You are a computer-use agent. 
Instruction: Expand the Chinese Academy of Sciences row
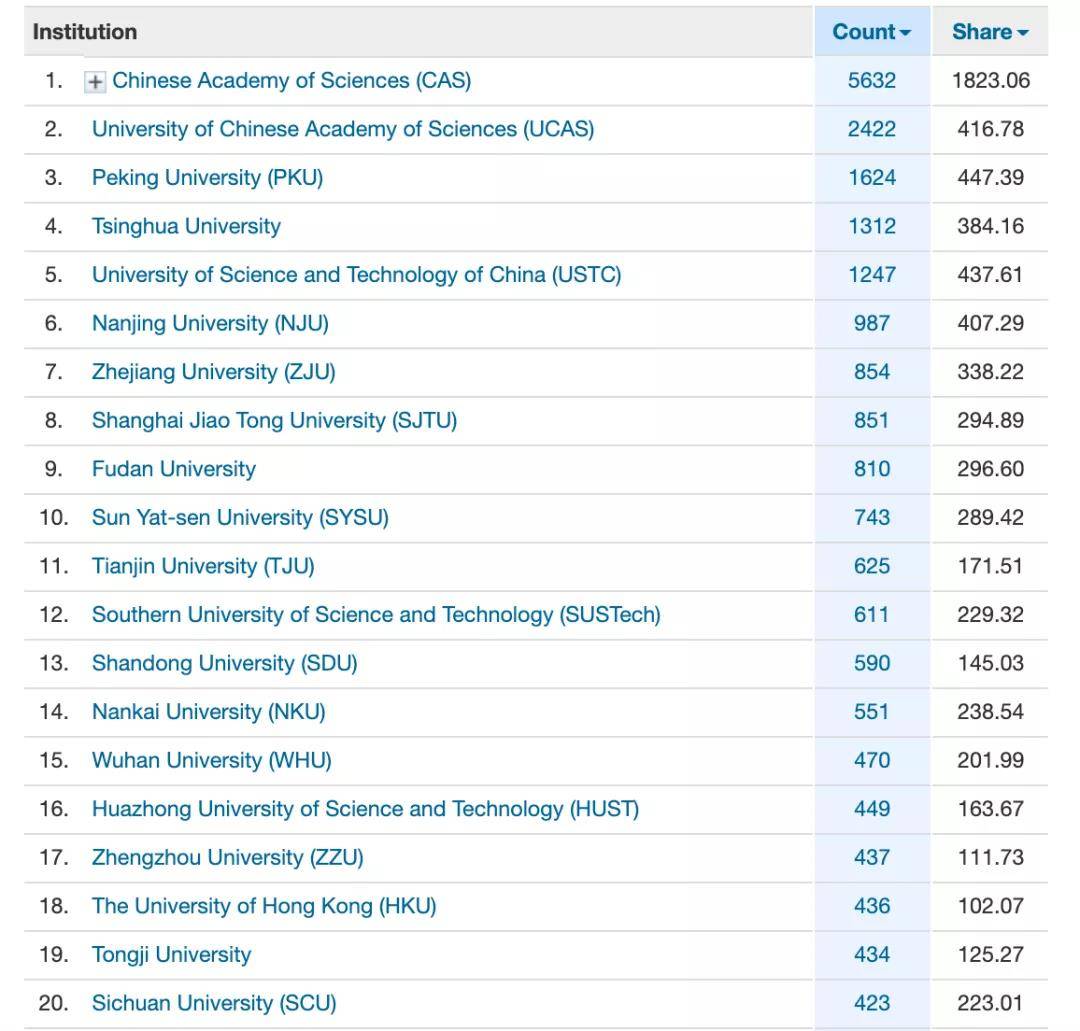click(95, 82)
